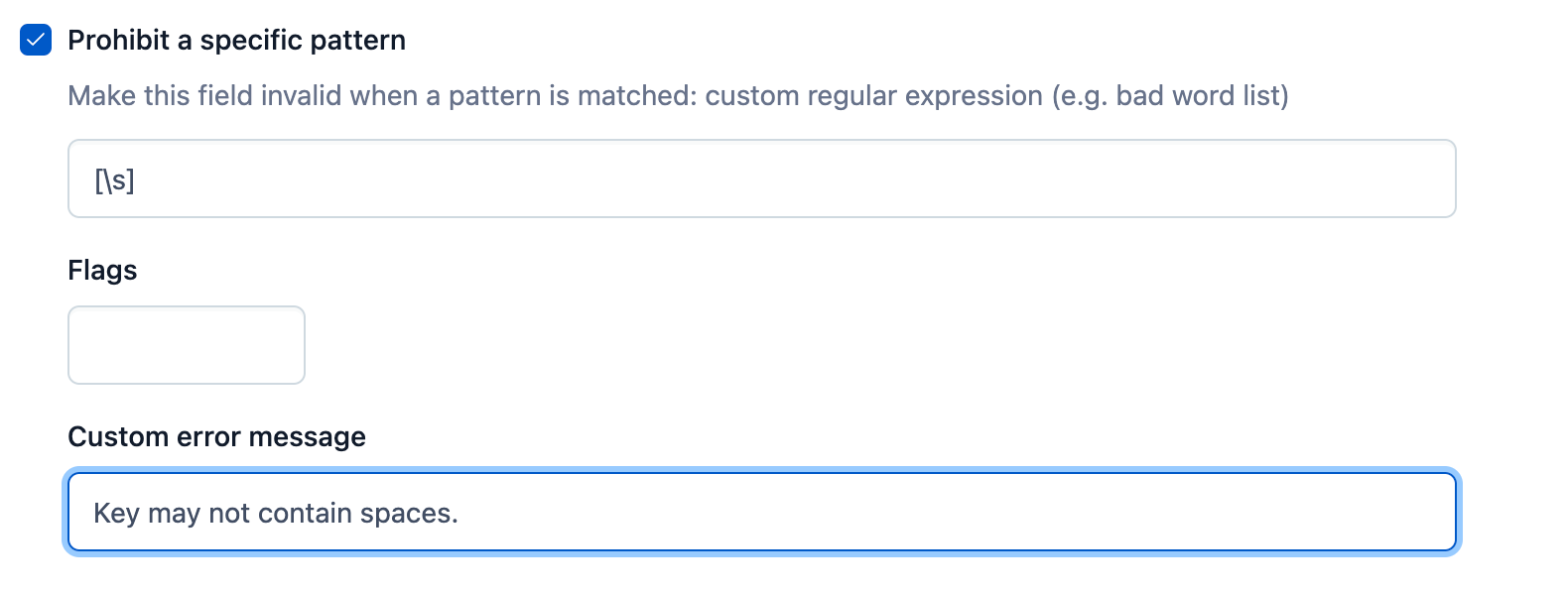Click the word "Prohibit" in the checkbox heading
The image size is (1568, 593).
(119, 40)
